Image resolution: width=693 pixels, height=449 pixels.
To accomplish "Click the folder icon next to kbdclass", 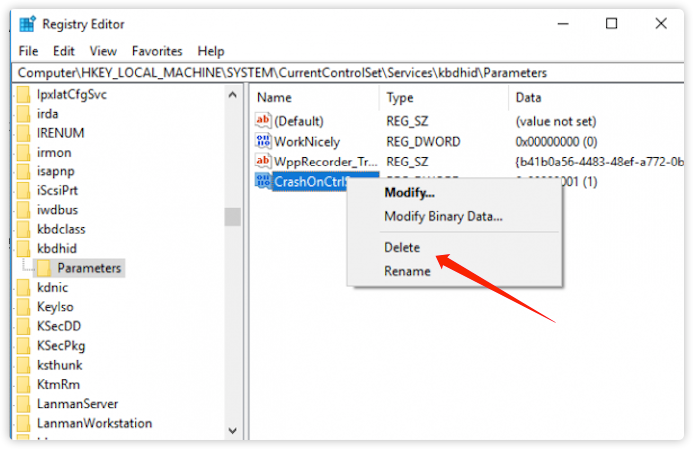I will 23,229.
